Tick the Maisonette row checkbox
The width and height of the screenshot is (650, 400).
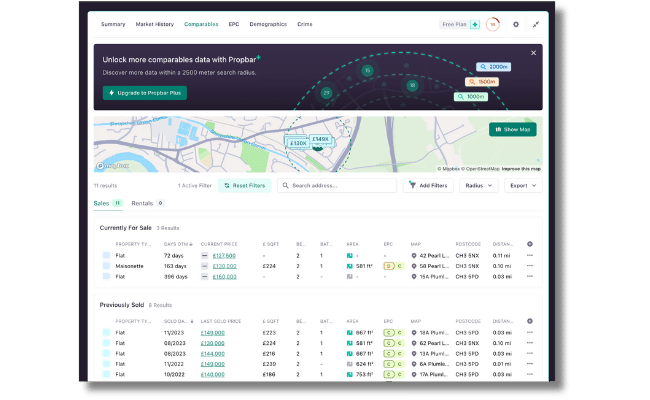point(107,266)
